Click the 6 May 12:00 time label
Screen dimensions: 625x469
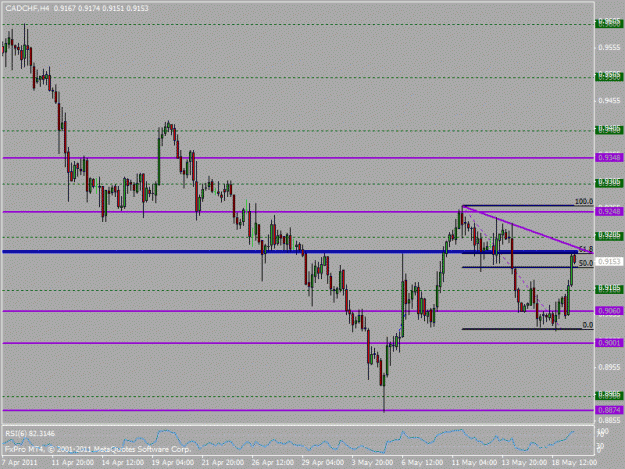pyautogui.click(x=423, y=462)
